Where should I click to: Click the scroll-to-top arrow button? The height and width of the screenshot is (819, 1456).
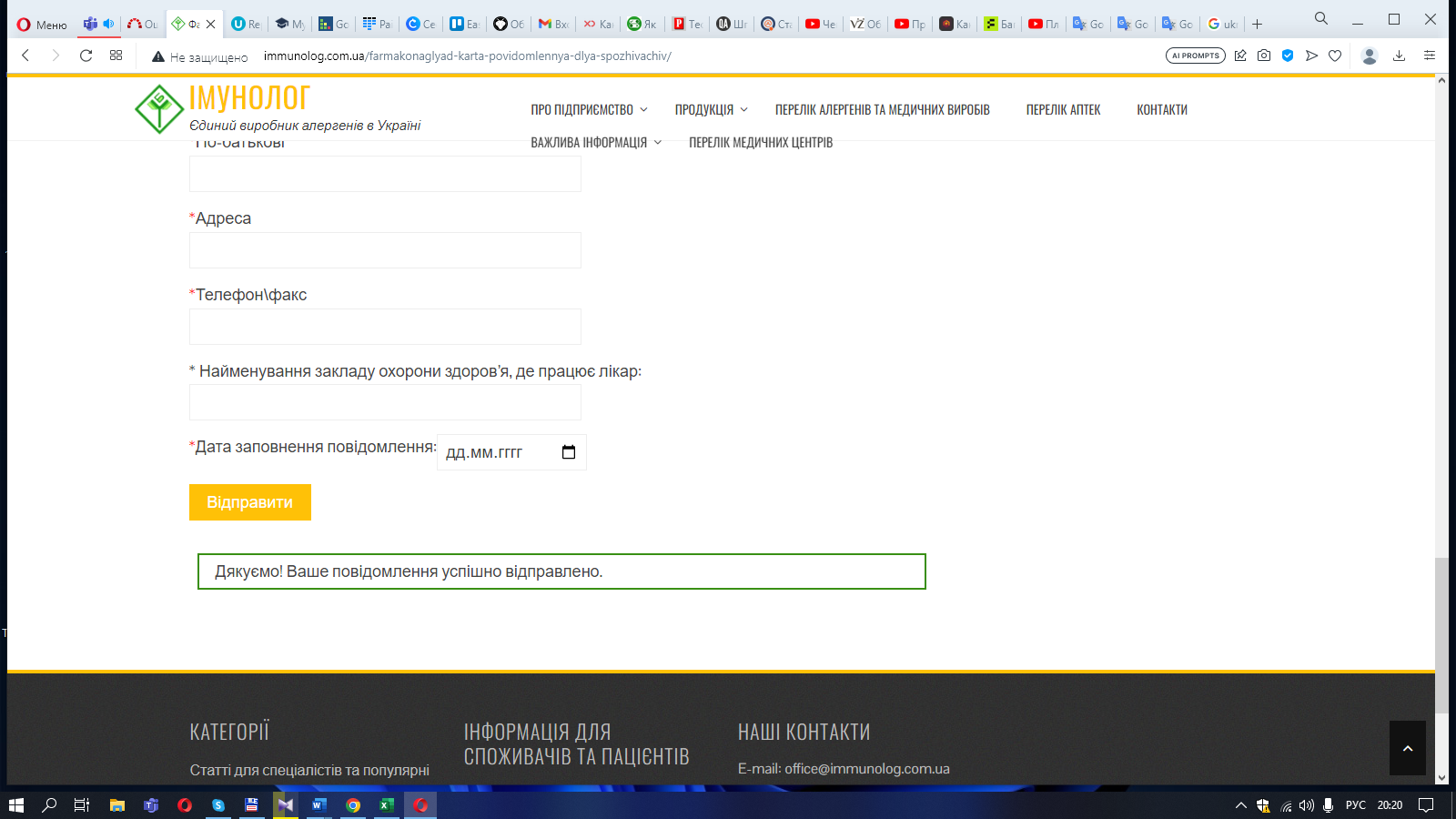pyautogui.click(x=1407, y=748)
